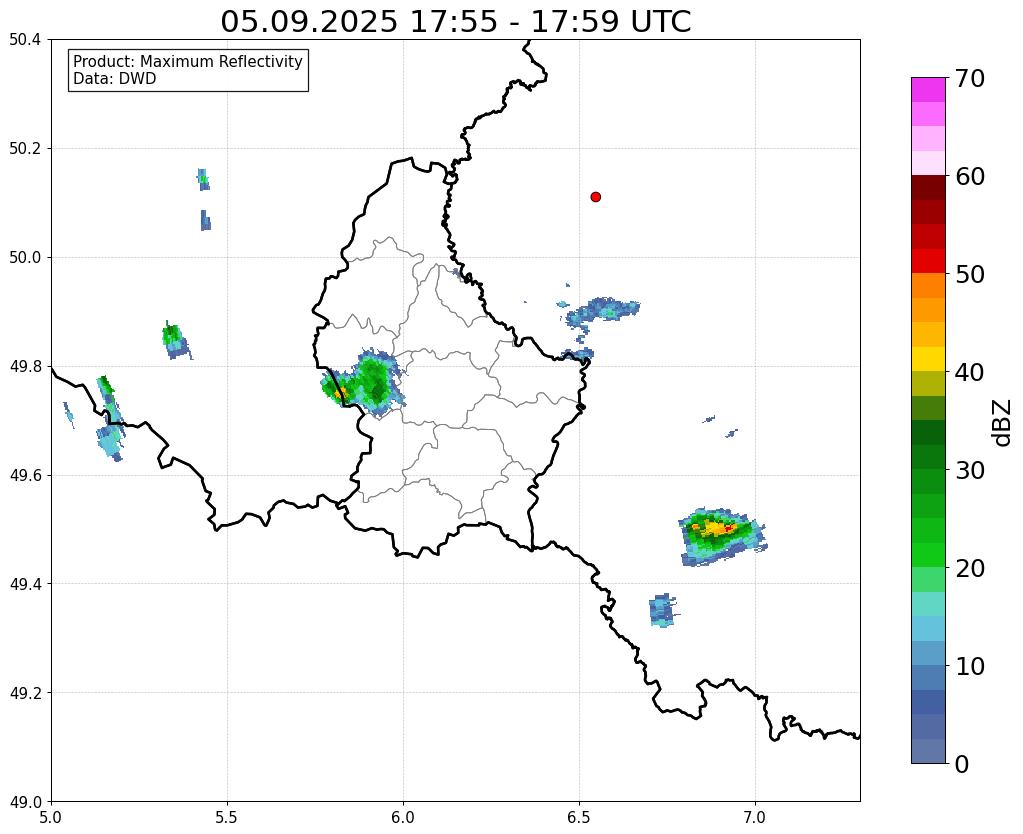
Task: Click the green echo near longitude 5.35
Action: pos(175,340)
